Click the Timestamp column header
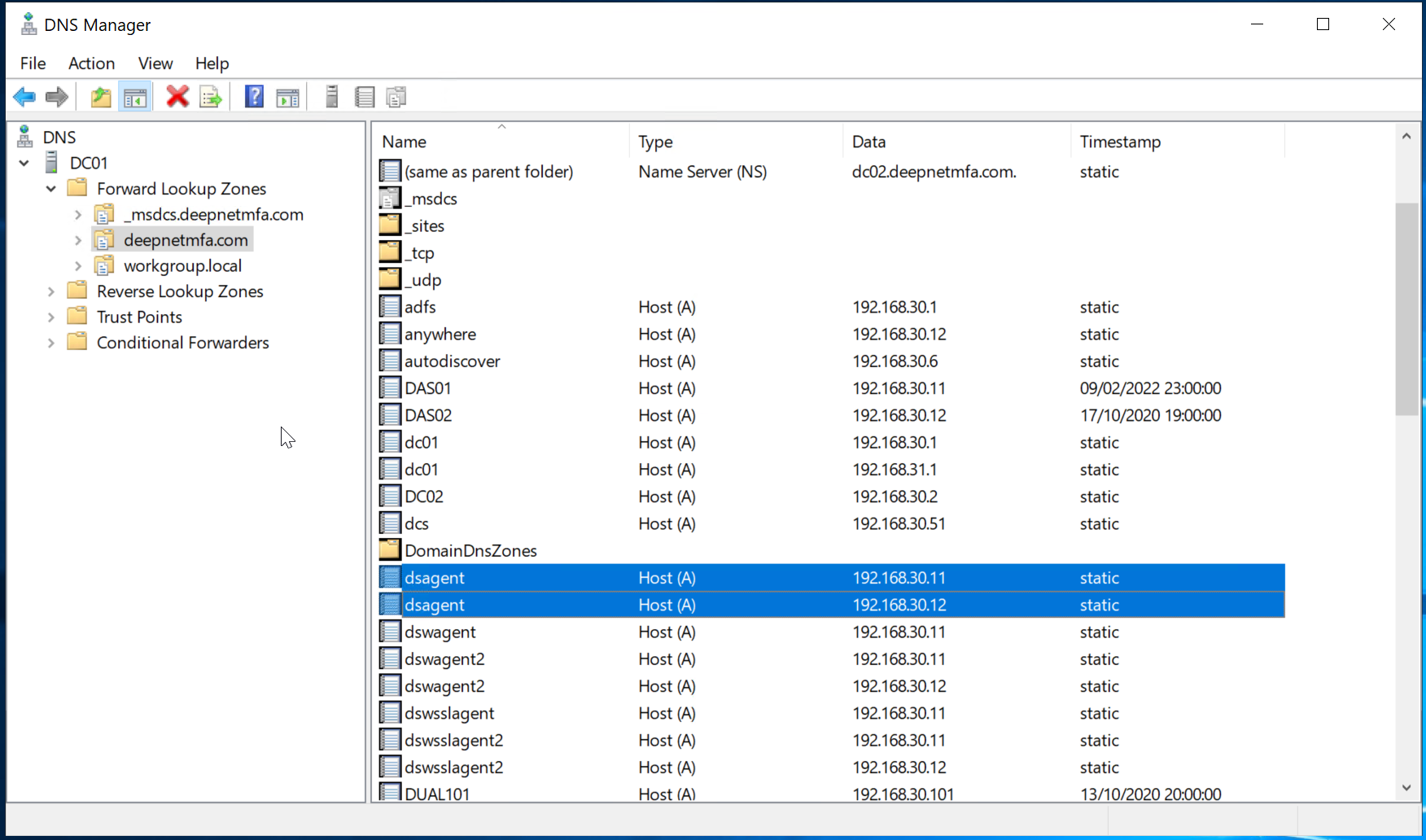 pyautogui.click(x=1120, y=142)
